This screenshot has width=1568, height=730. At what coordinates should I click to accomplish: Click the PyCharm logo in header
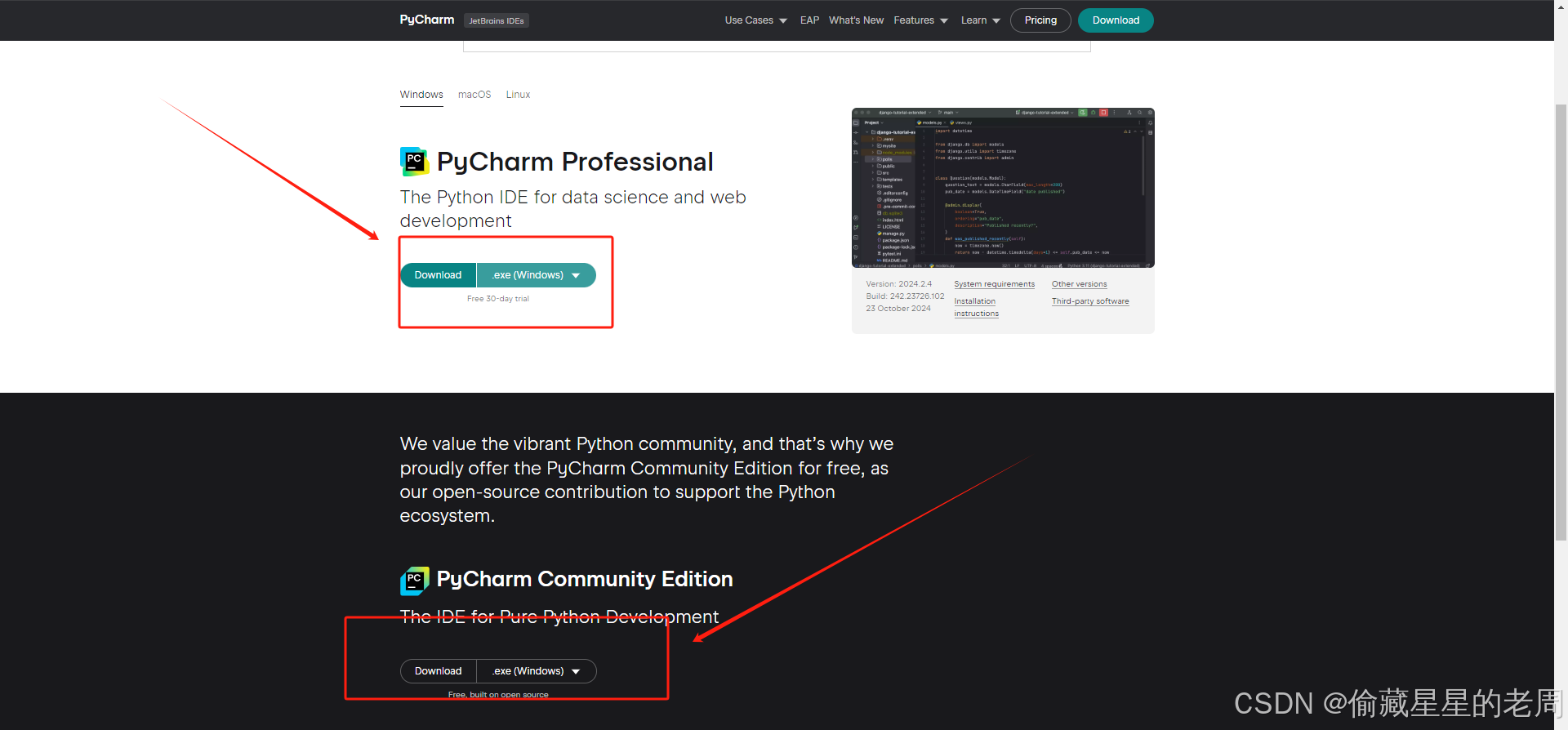pos(426,20)
